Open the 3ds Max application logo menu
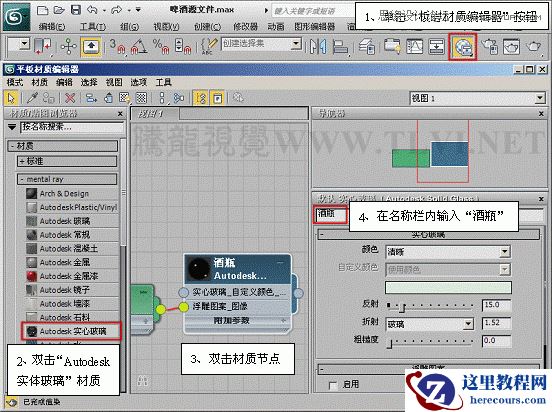Screen dimensions: 552x412 [16, 16]
